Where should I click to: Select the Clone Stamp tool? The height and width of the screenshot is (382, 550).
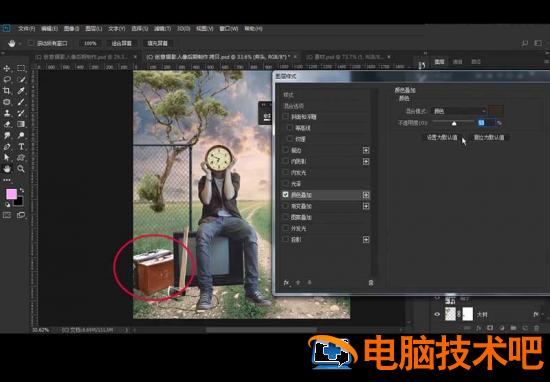pyautogui.click(x=7, y=113)
